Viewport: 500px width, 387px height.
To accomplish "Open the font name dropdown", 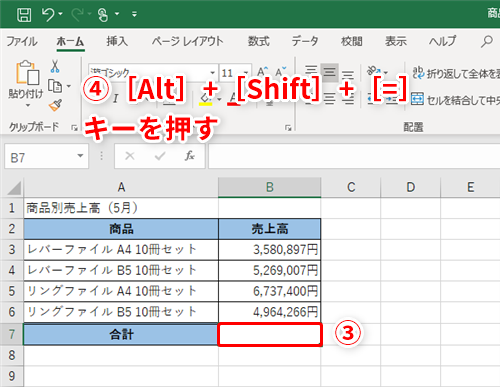I will [212, 73].
